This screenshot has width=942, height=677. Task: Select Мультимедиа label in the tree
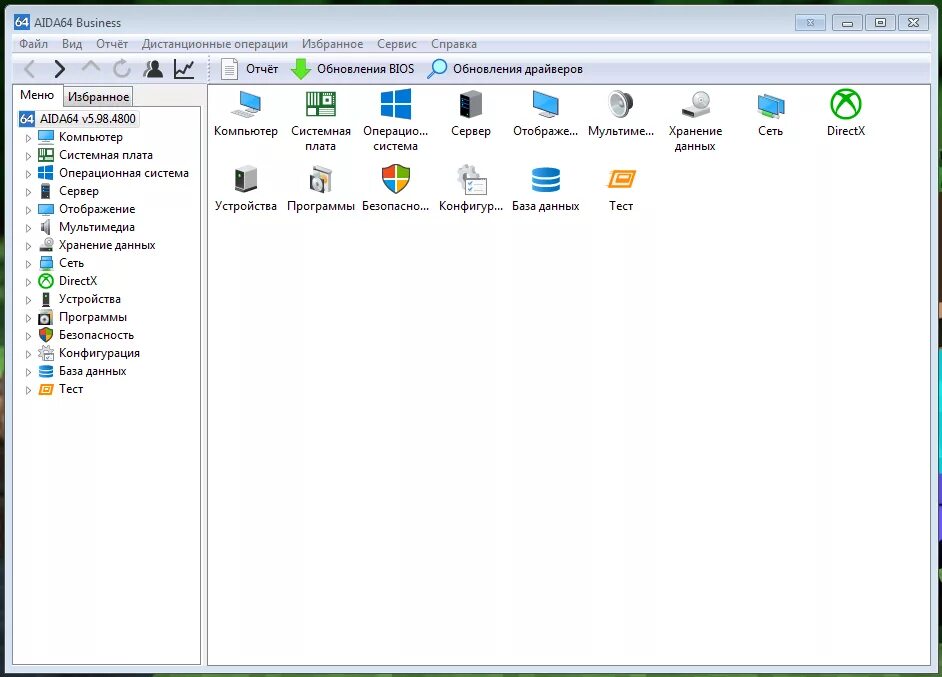click(x=97, y=227)
